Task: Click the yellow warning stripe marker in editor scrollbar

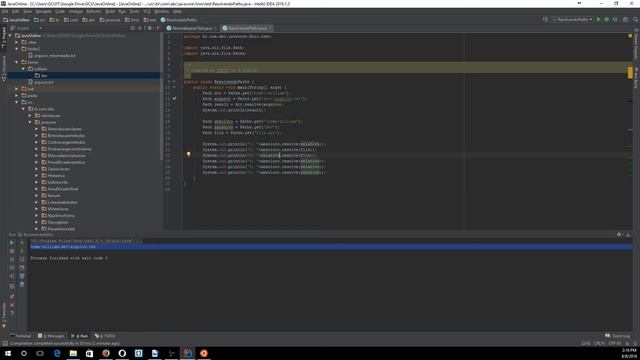Action: tap(630, 73)
